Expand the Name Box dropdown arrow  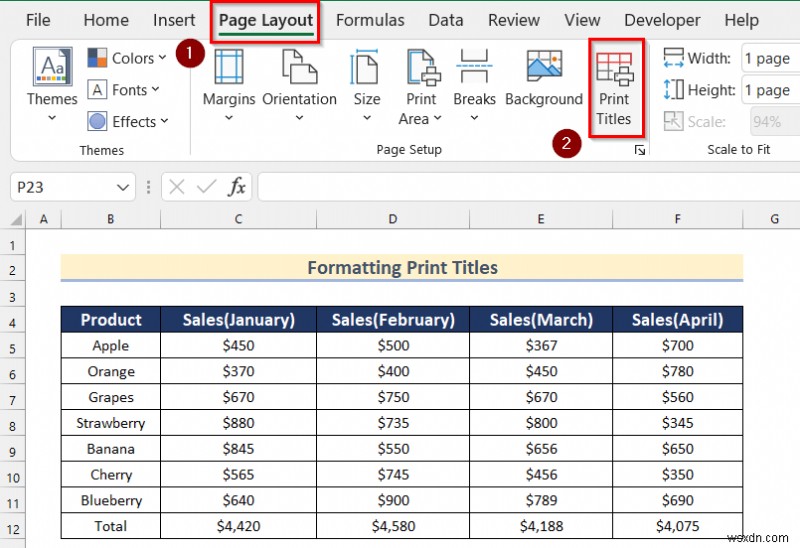123,187
